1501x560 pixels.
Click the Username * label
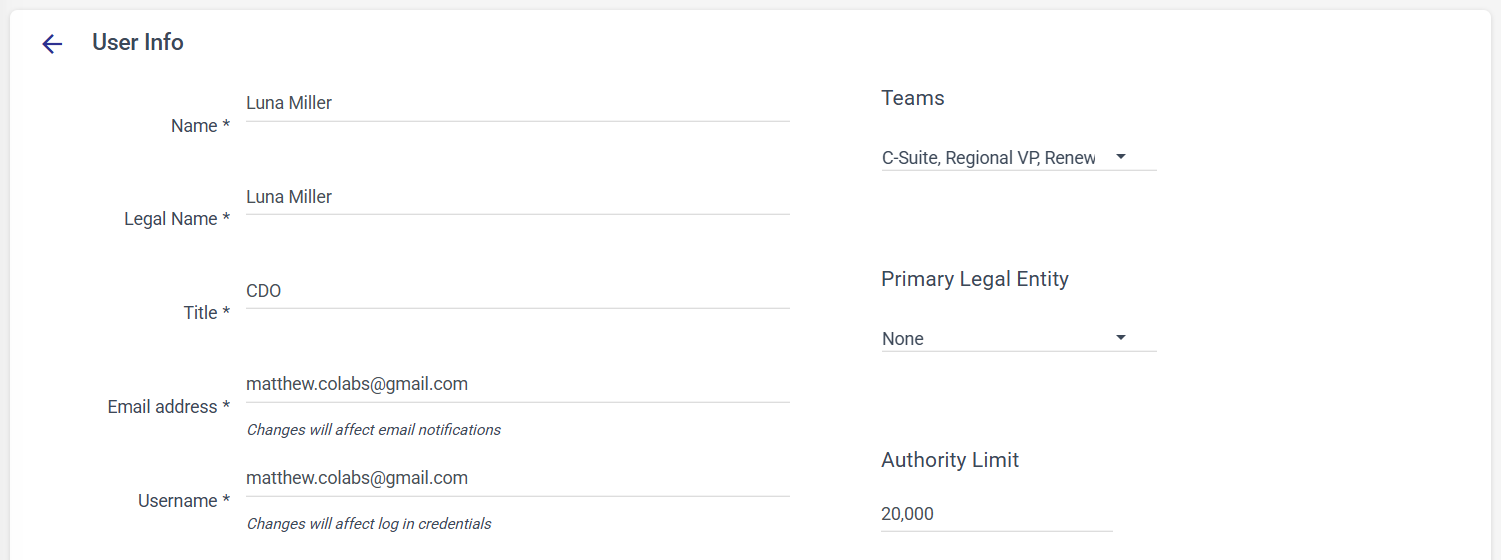coord(184,501)
